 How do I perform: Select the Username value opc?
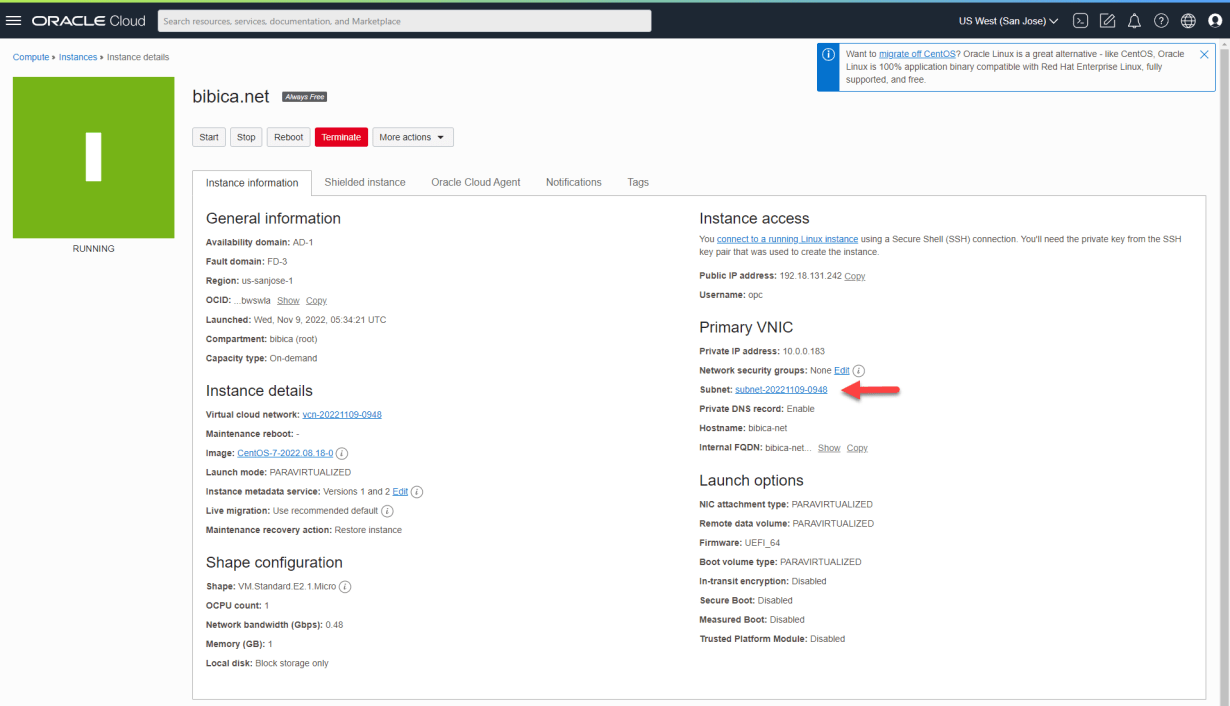[x=755, y=295]
